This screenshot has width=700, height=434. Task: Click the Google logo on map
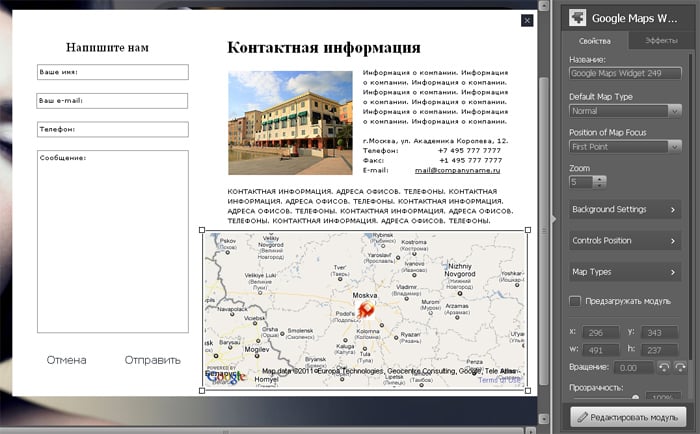coord(225,376)
